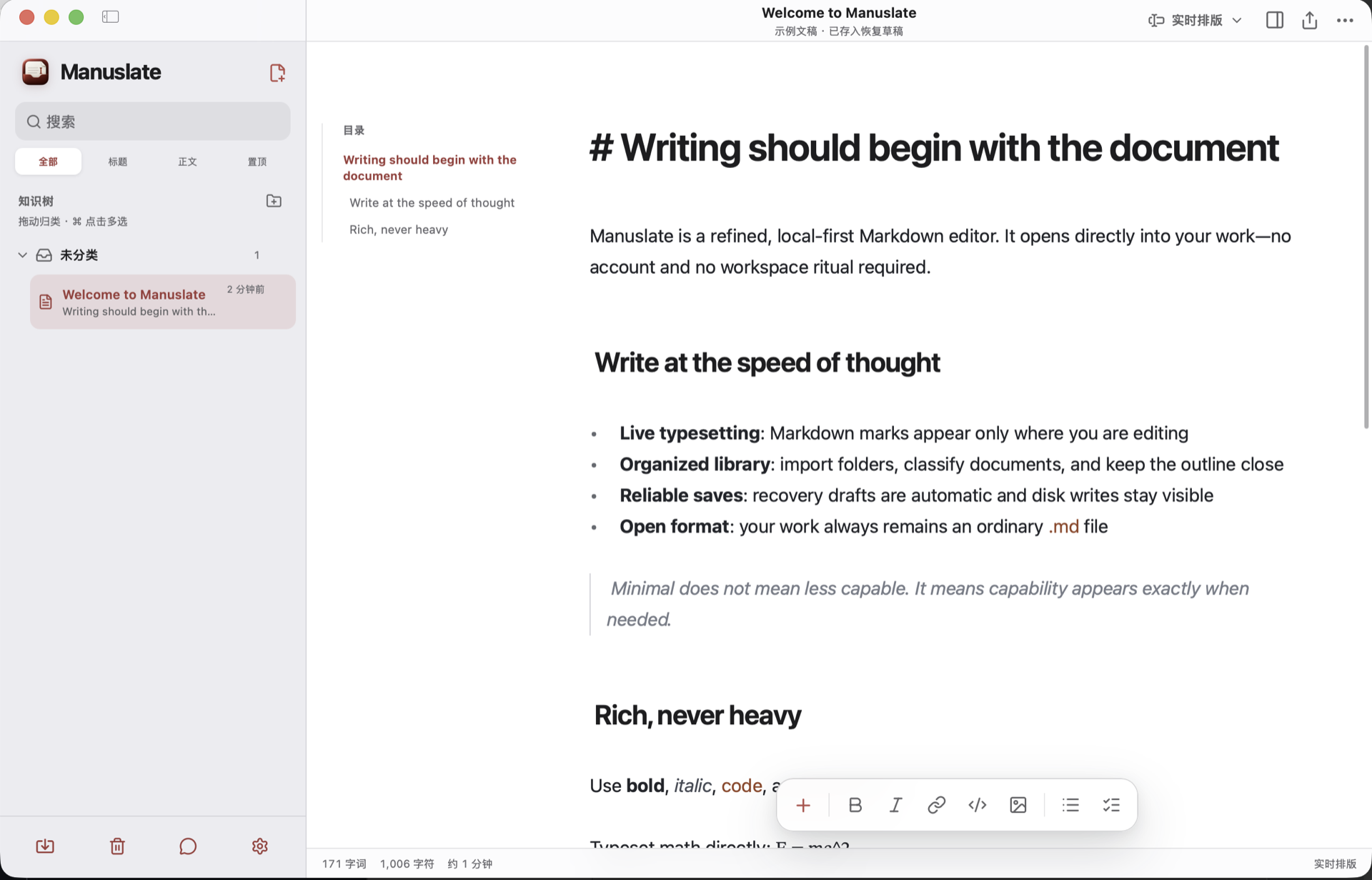Click the Manuslate app logo
This screenshot has width=1372, height=880.
[35, 72]
